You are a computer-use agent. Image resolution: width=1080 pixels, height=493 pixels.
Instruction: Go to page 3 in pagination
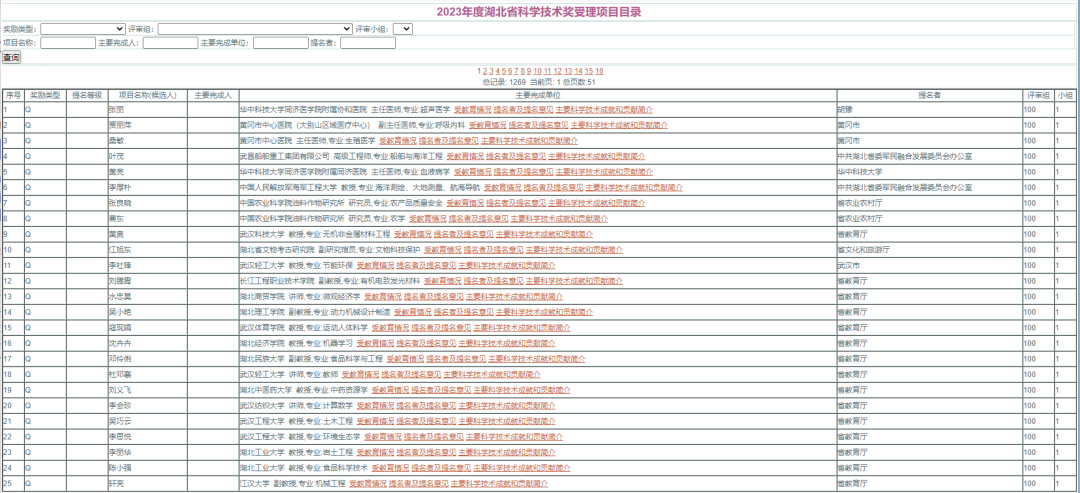pos(491,71)
